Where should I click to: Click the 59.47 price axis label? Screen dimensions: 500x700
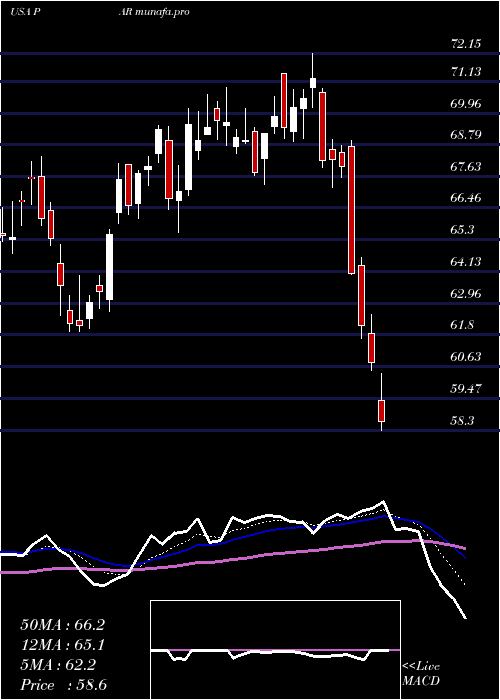[466, 389]
